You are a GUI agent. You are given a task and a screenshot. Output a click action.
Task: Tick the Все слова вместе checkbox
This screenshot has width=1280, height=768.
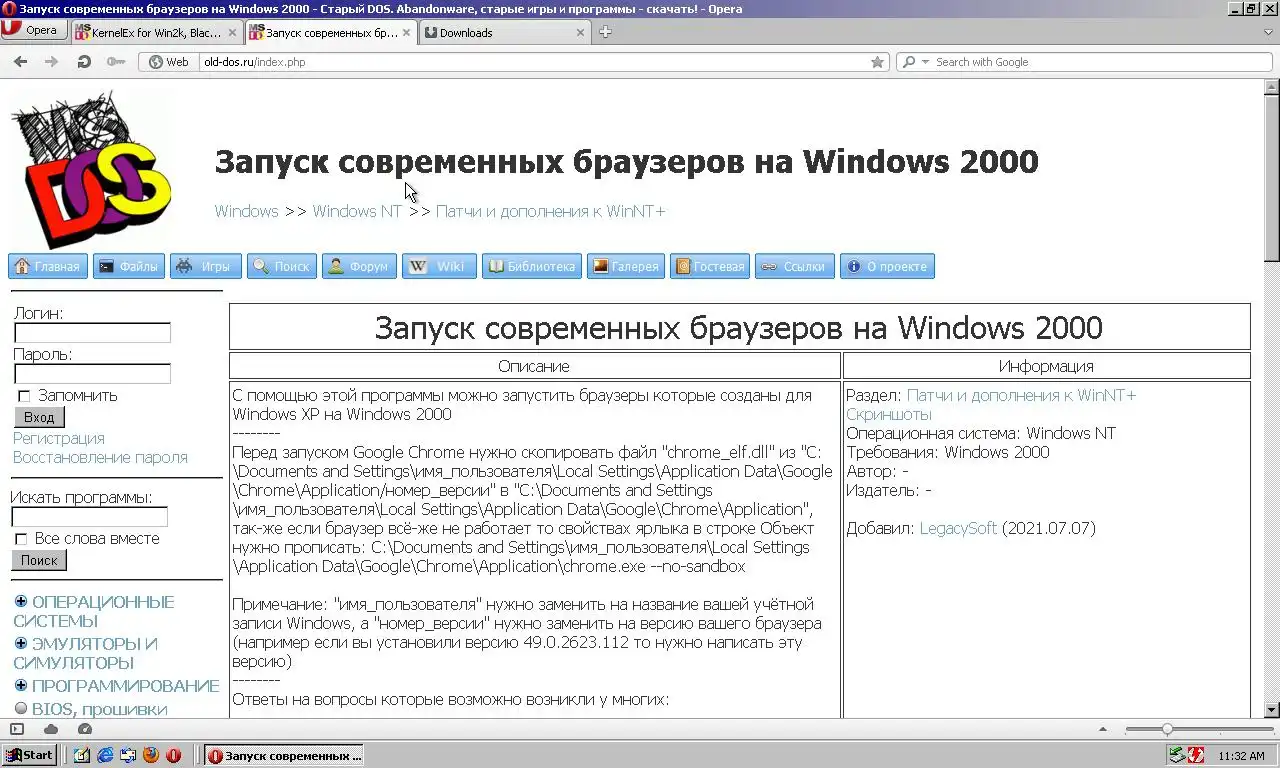coord(21,540)
